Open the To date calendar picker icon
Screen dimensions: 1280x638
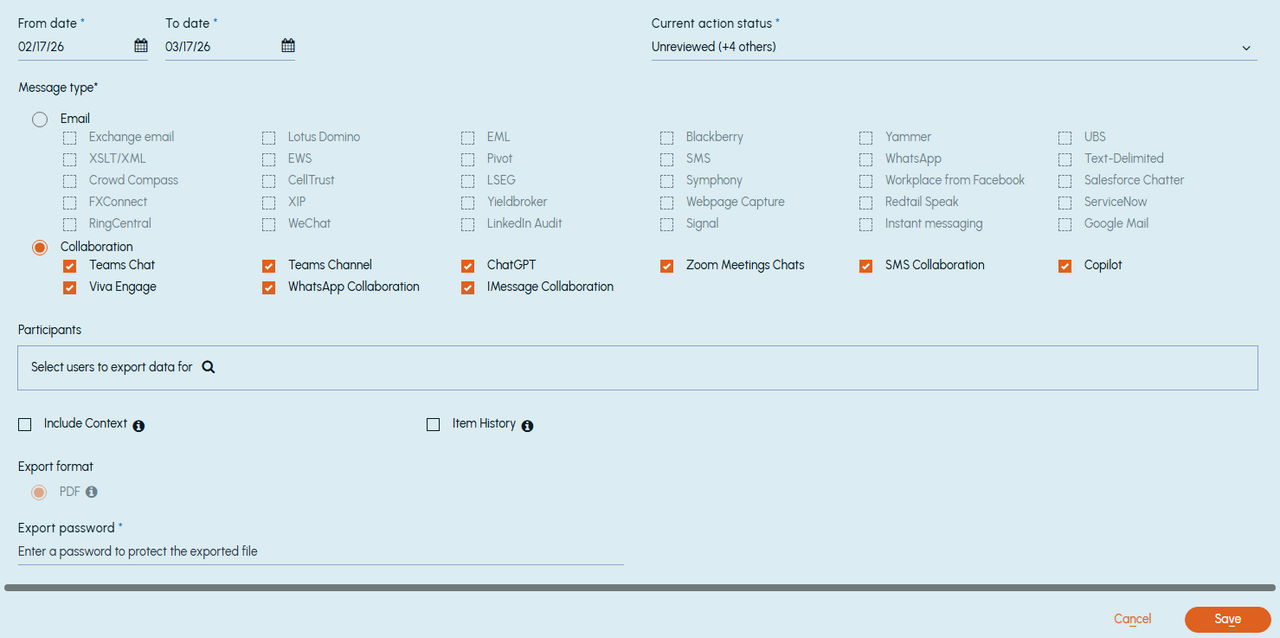pos(288,46)
